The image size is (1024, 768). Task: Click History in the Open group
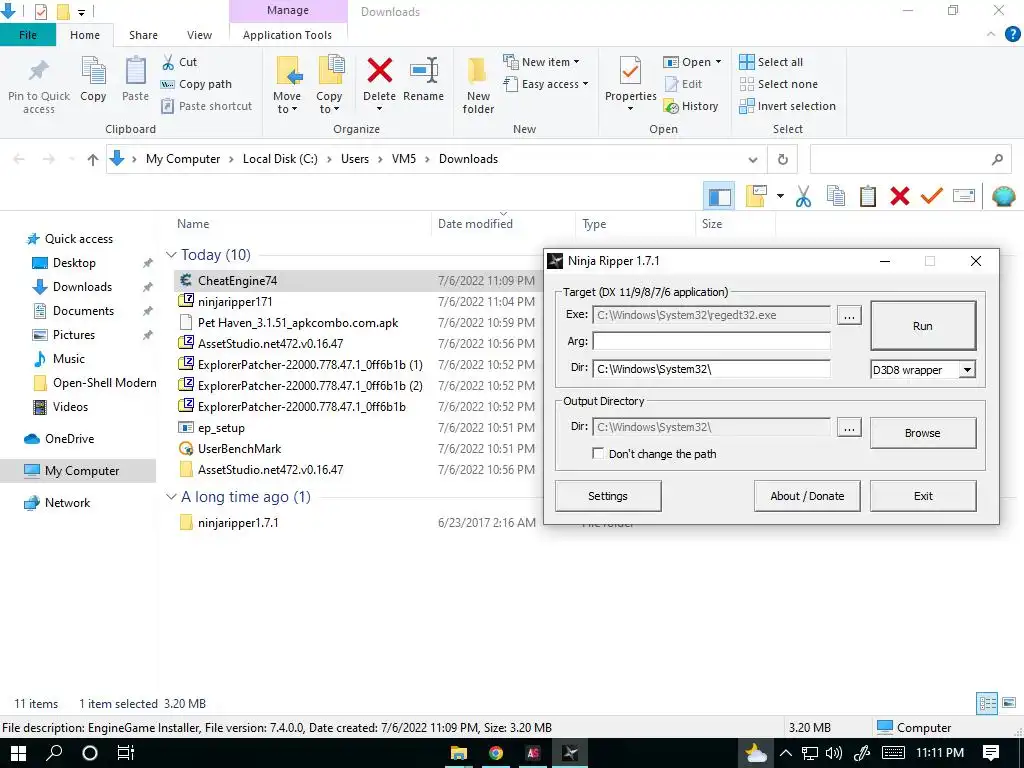point(691,106)
